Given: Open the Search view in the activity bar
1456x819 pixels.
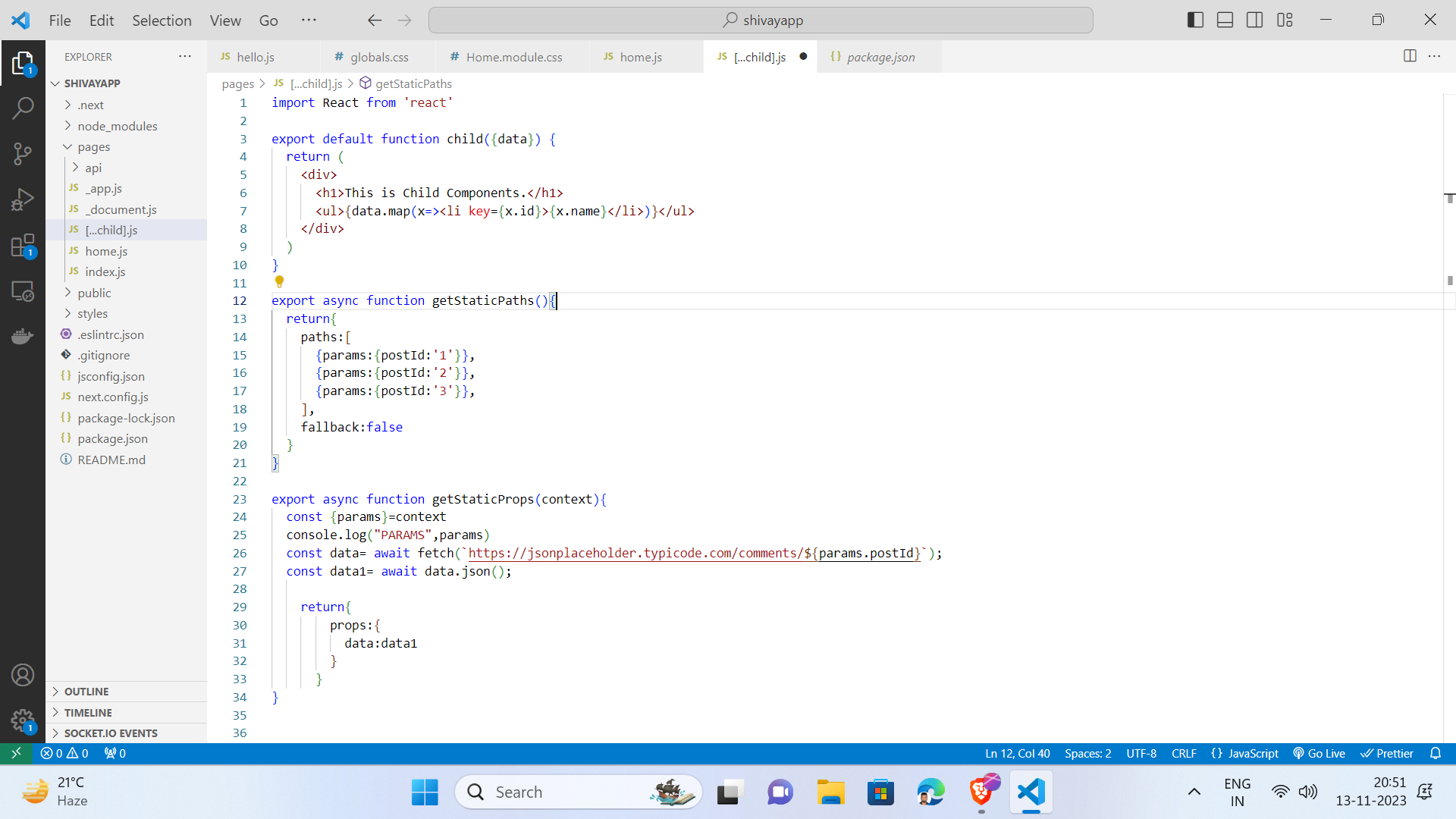Looking at the screenshot, I should point(24,108).
